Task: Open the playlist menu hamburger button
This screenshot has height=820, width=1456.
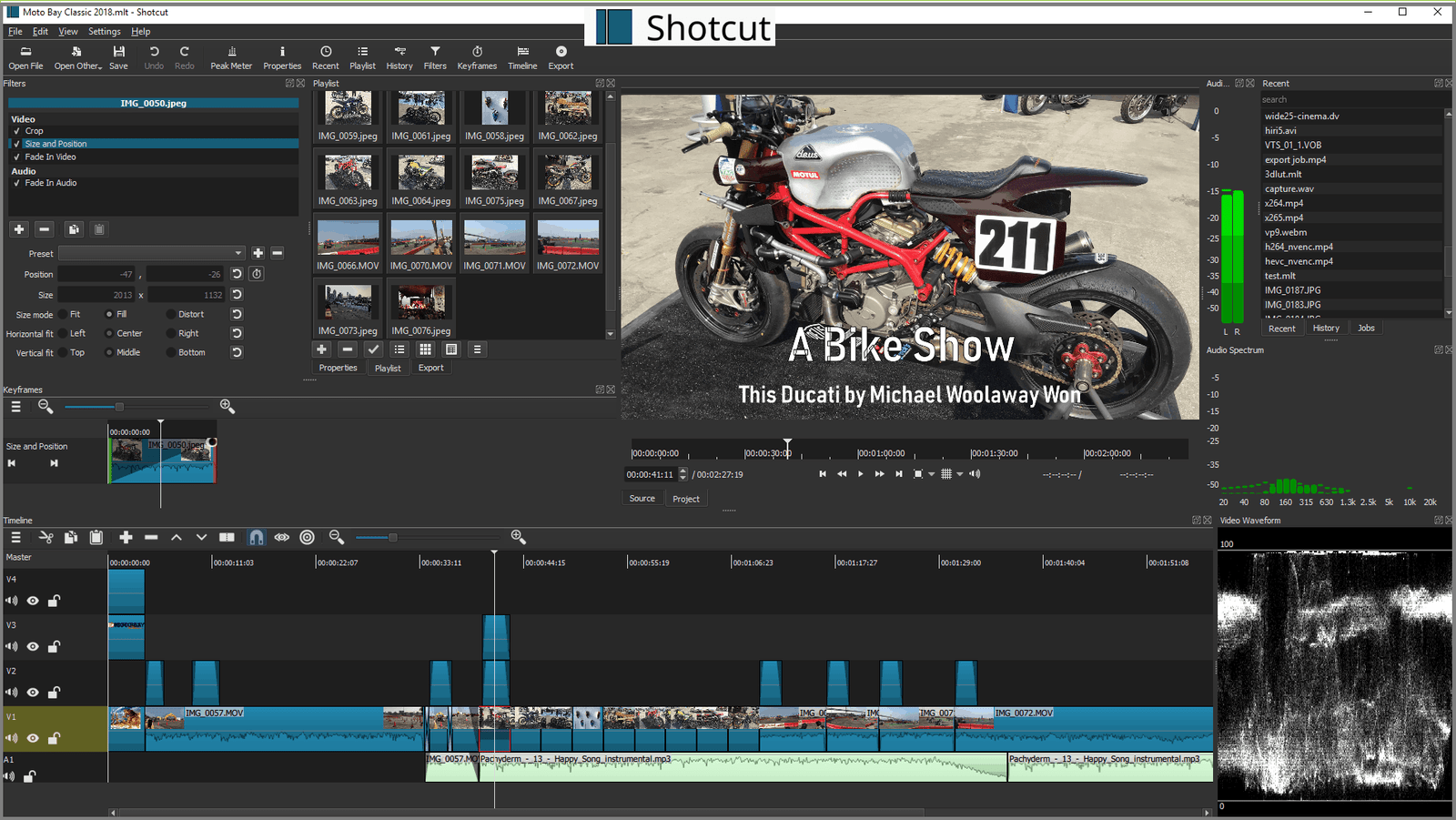Action: click(477, 349)
